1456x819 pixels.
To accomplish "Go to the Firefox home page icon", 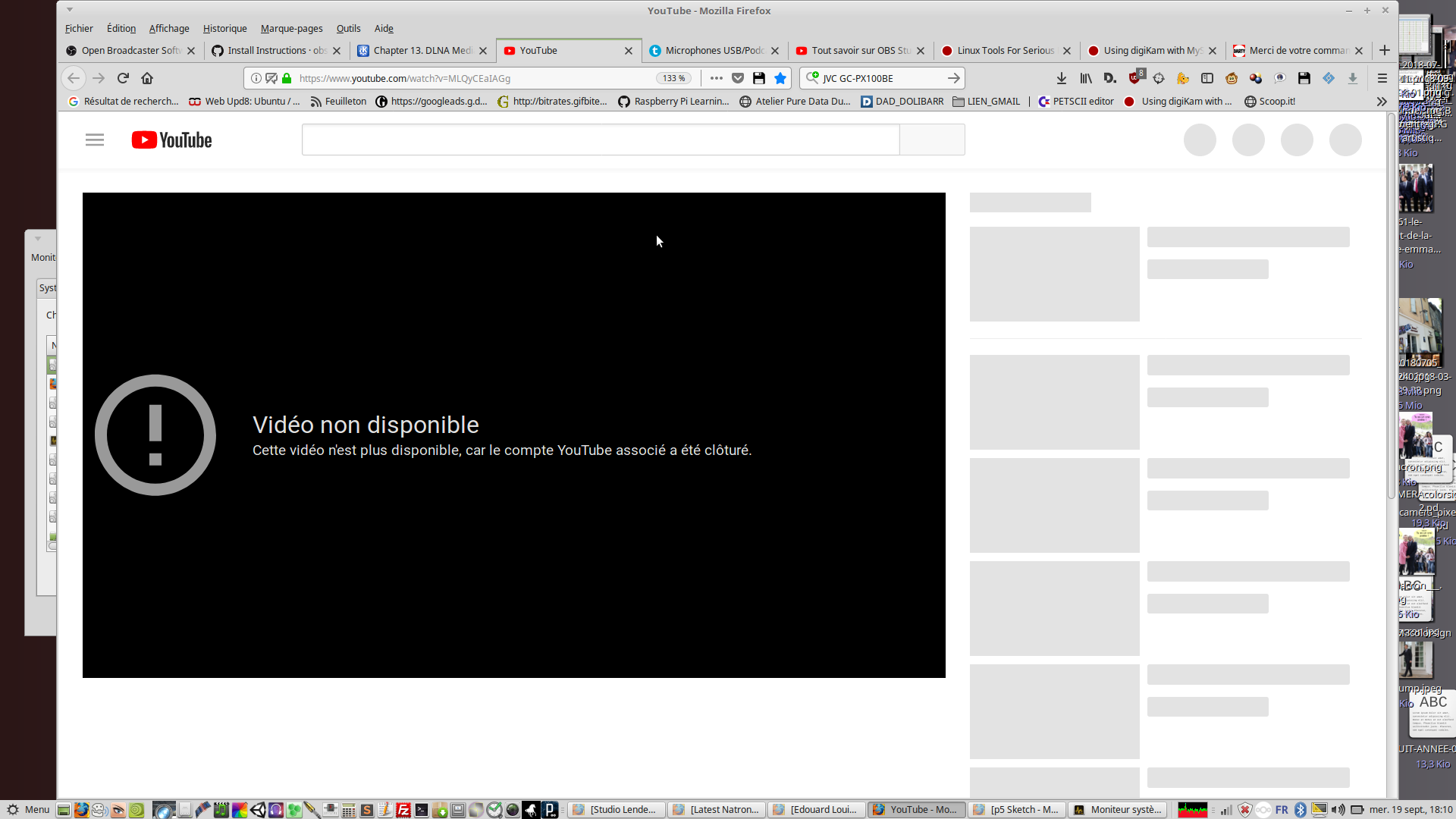I will [147, 78].
